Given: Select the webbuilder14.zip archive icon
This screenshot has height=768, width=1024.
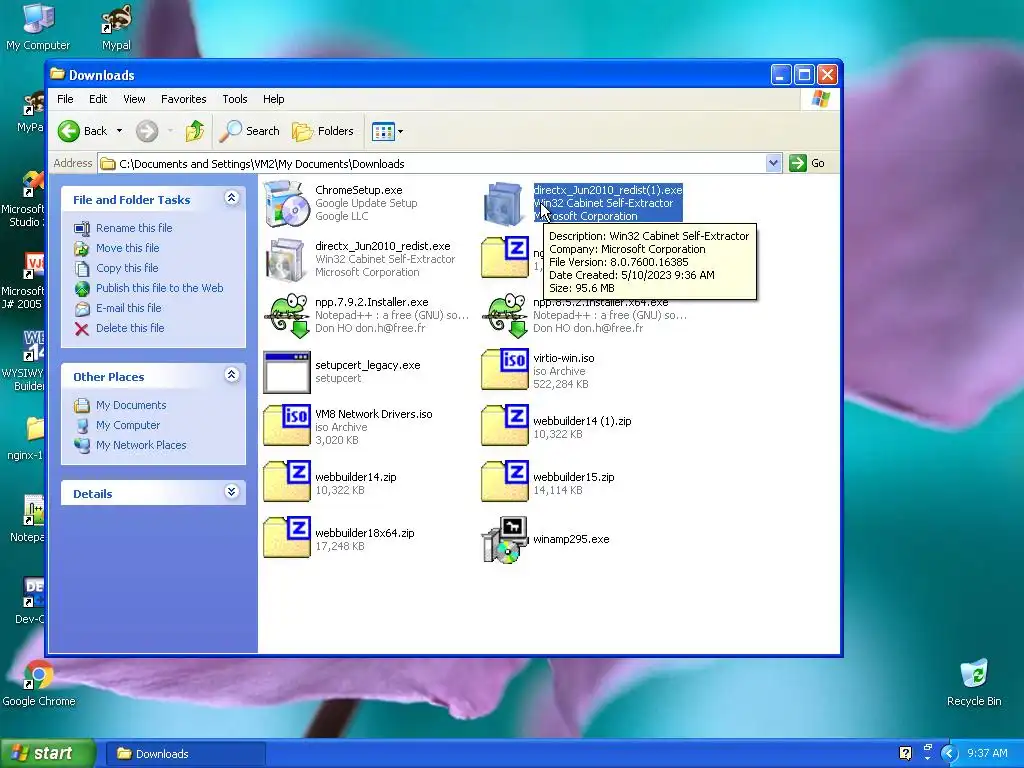Looking at the screenshot, I should click(x=286, y=481).
